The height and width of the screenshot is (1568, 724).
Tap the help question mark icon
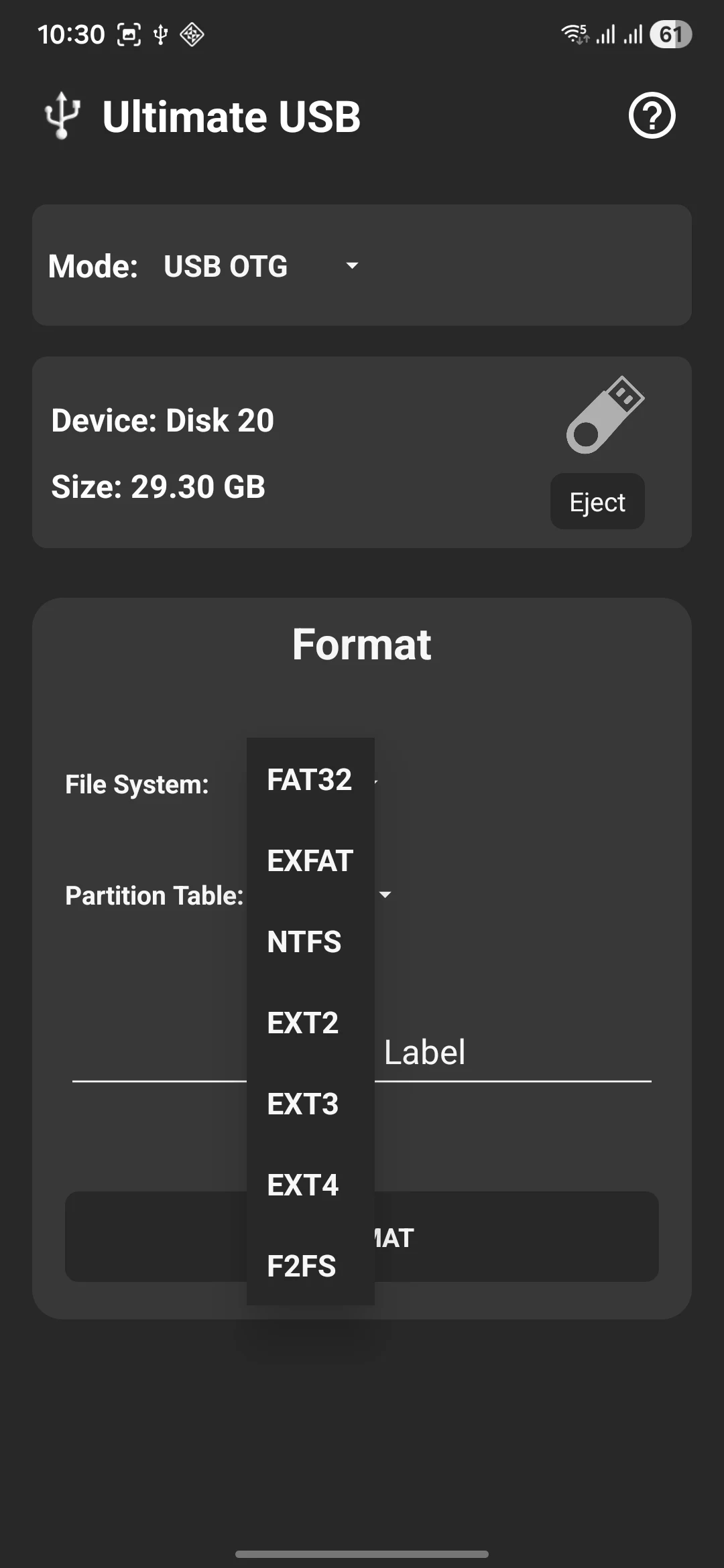point(652,116)
